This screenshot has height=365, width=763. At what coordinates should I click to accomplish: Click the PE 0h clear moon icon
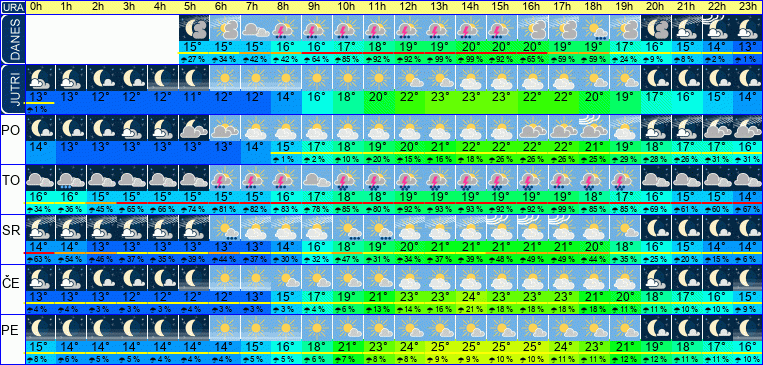[40, 328]
